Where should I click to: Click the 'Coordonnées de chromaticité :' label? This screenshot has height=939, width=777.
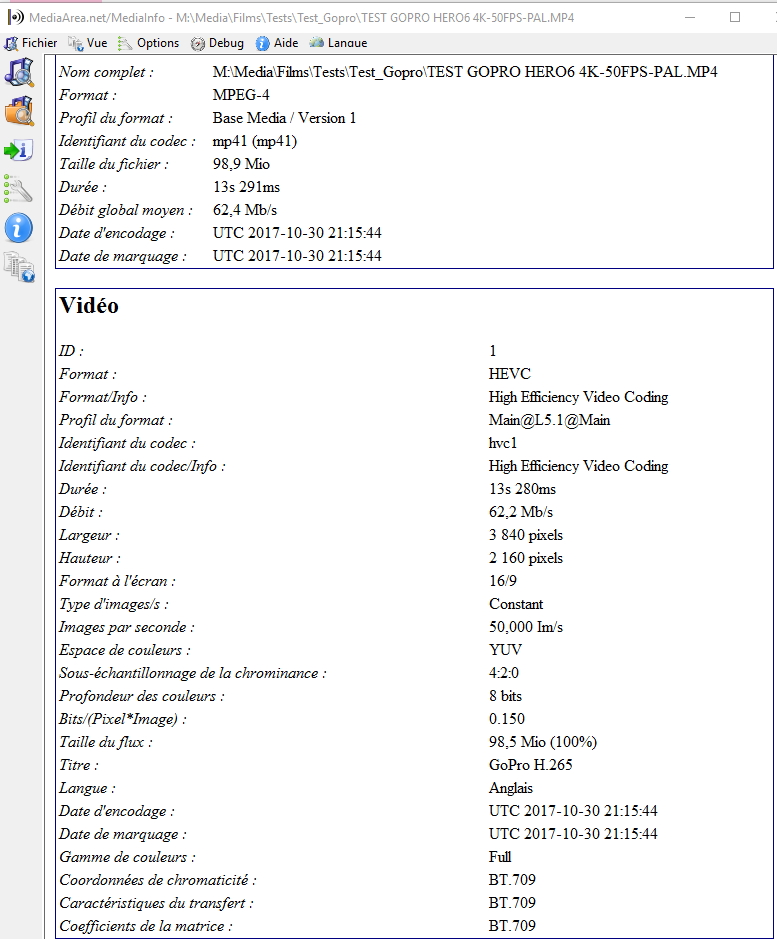click(158, 880)
